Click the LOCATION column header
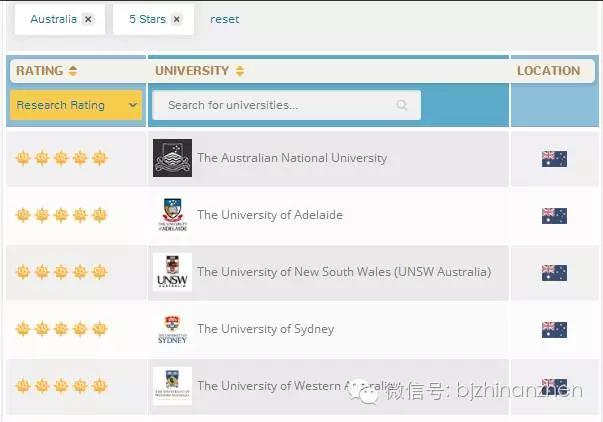 point(548,71)
